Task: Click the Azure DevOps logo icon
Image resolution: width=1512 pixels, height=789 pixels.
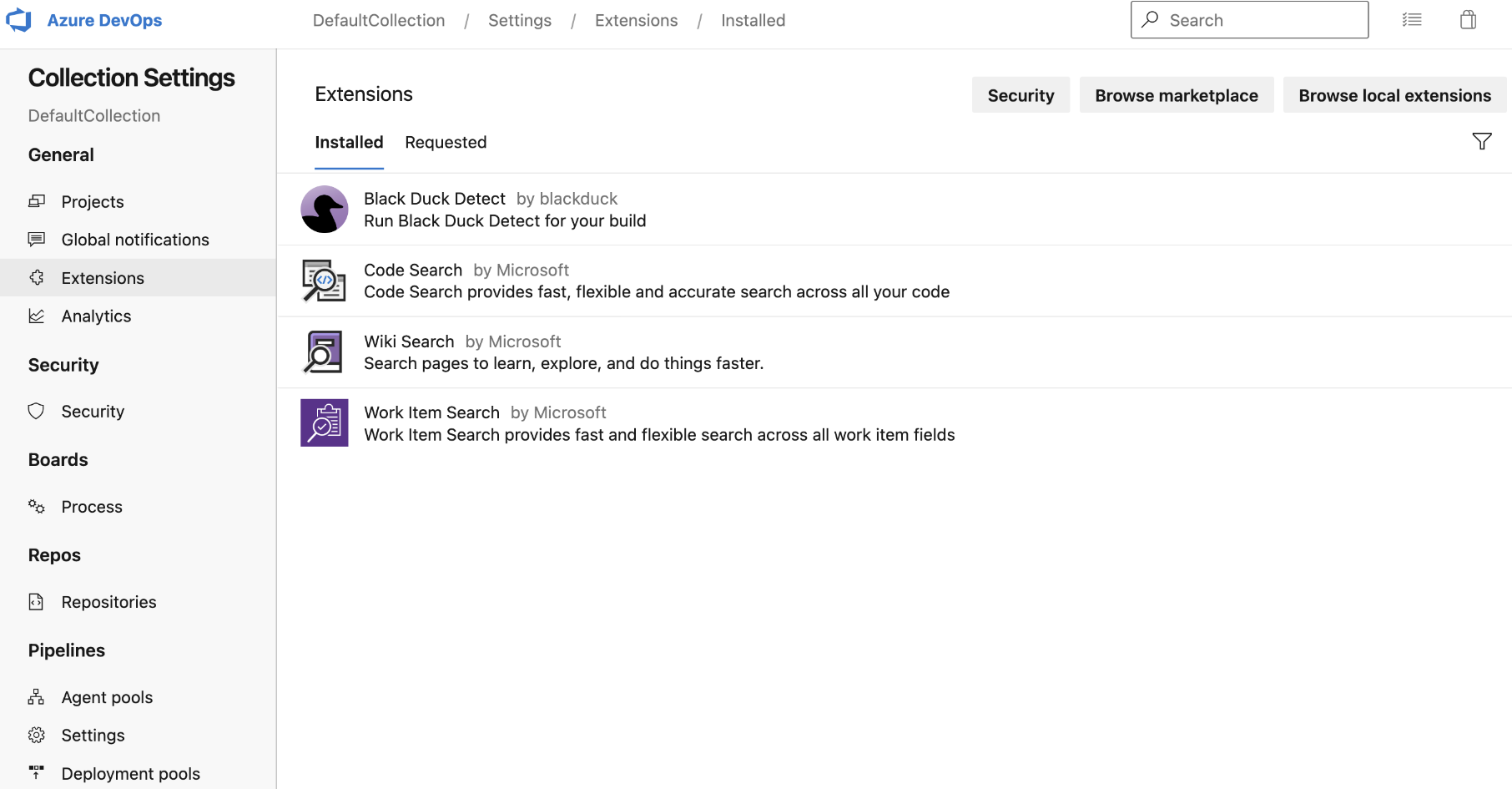Action: tap(18, 20)
